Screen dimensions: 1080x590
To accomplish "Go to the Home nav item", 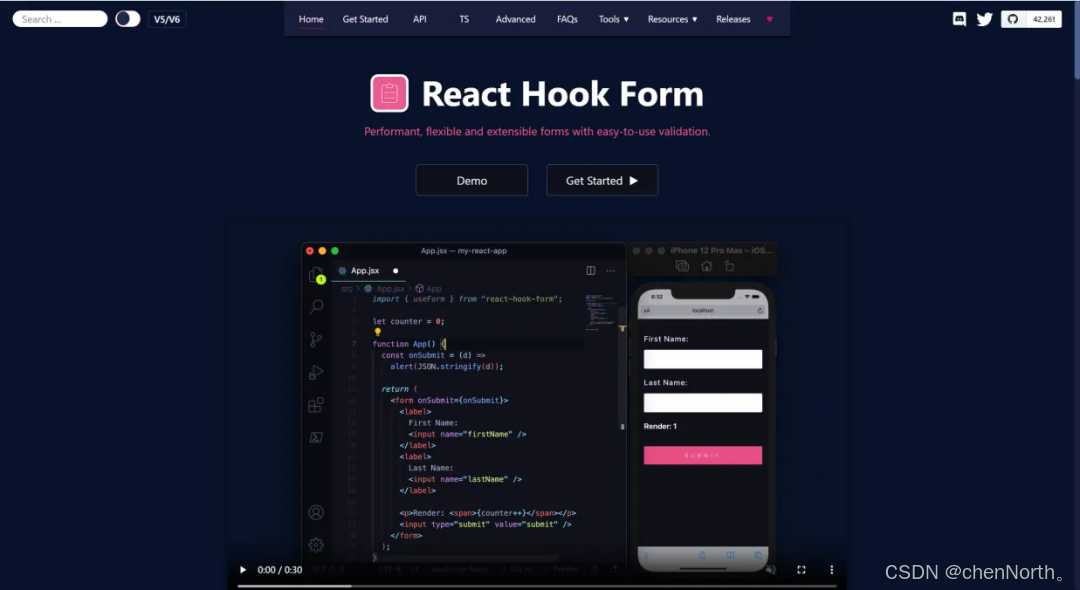I will 311,19.
